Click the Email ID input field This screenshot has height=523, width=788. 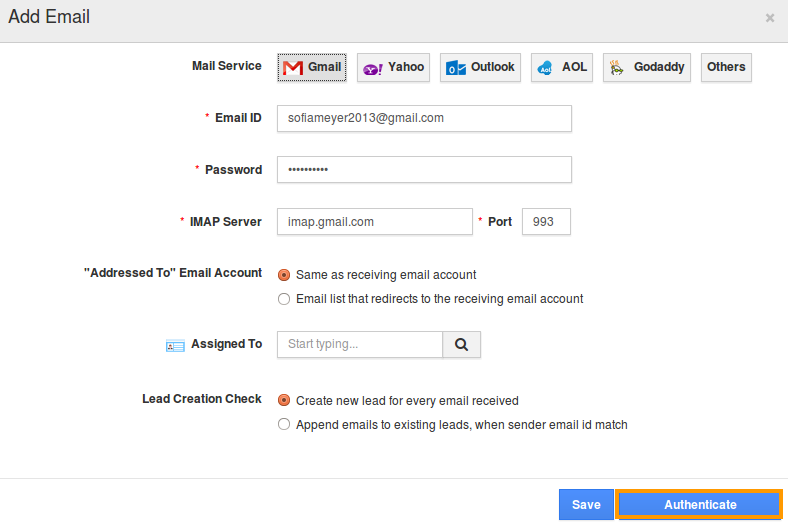coord(424,118)
